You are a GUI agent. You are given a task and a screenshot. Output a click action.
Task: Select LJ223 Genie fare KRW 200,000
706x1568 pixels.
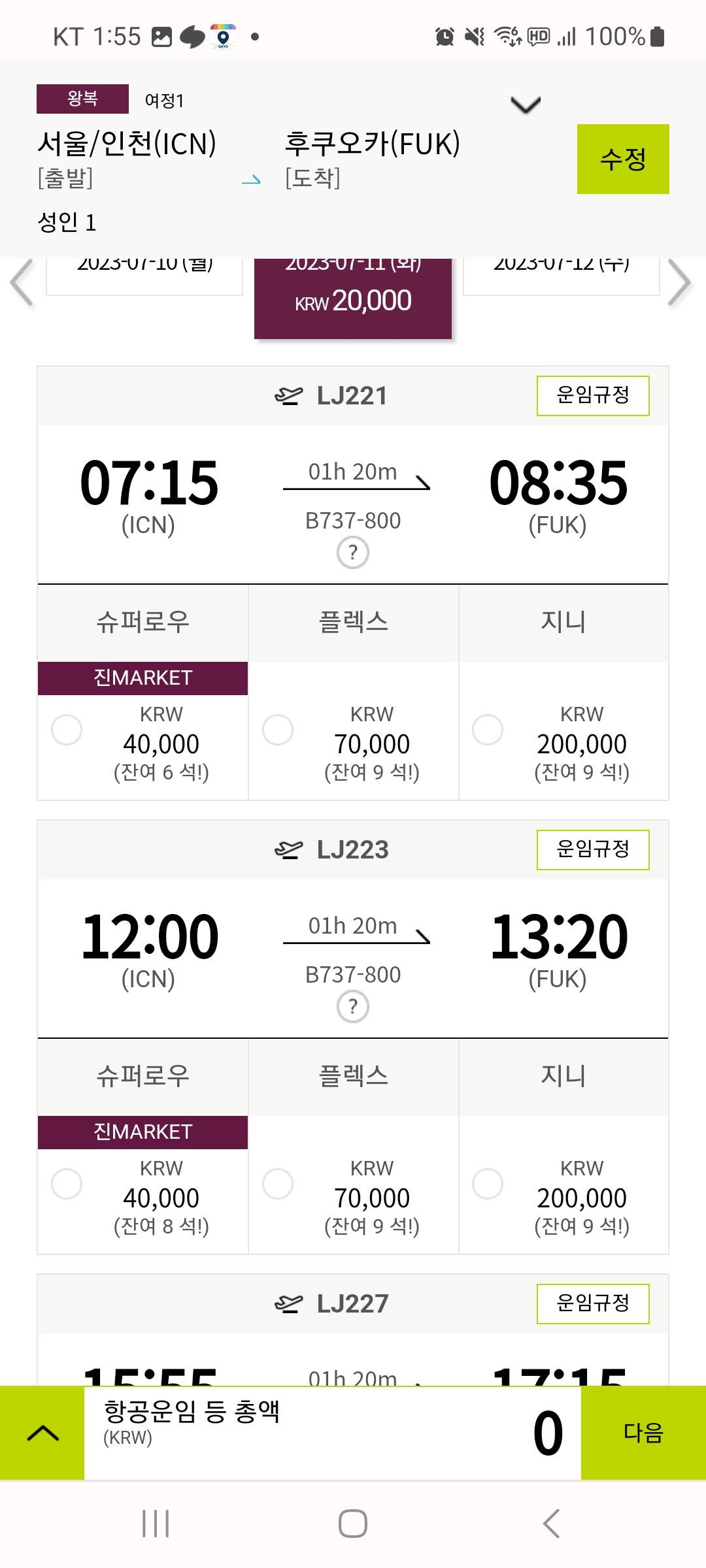(488, 1184)
